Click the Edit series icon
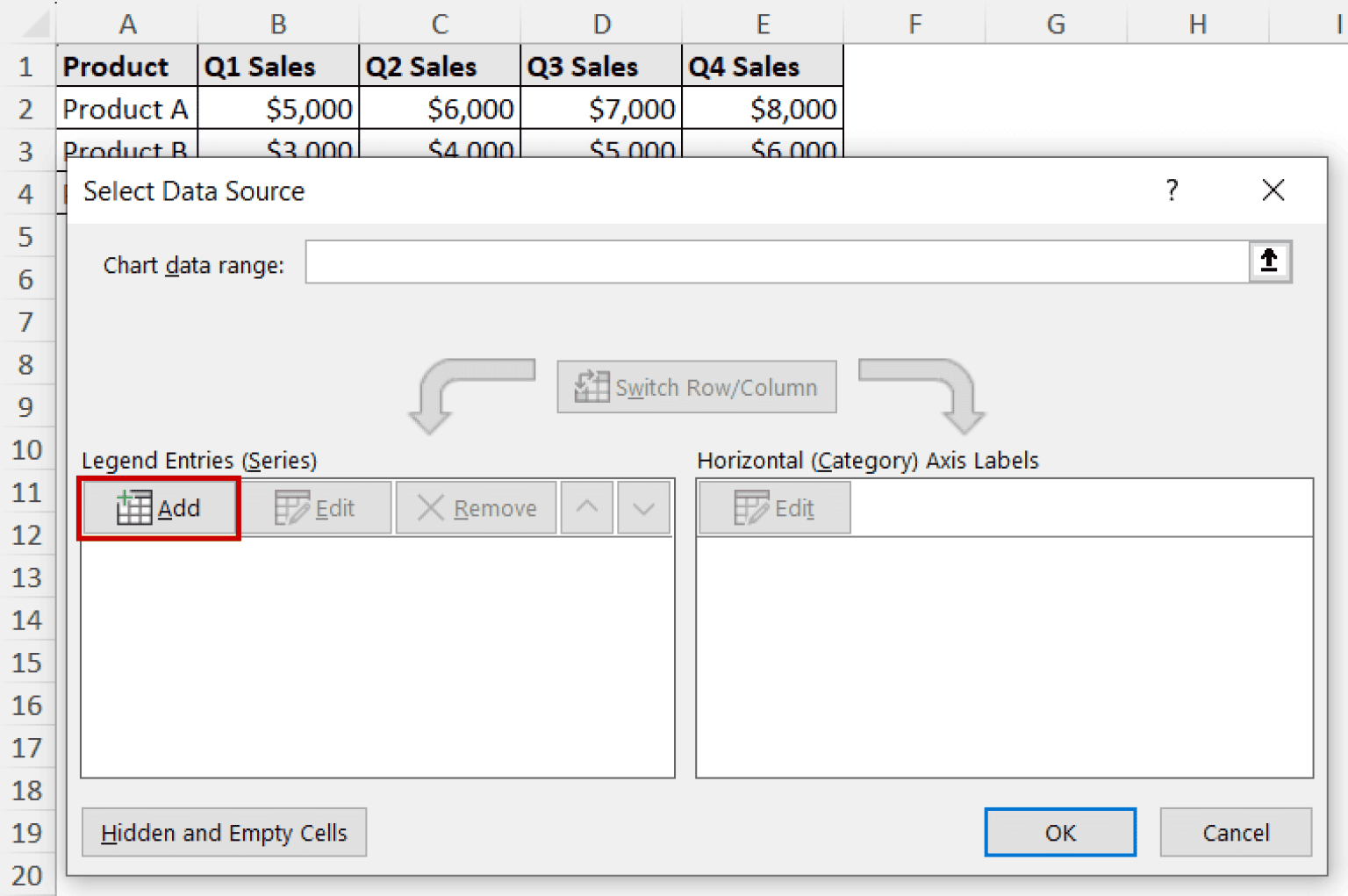 (316, 507)
